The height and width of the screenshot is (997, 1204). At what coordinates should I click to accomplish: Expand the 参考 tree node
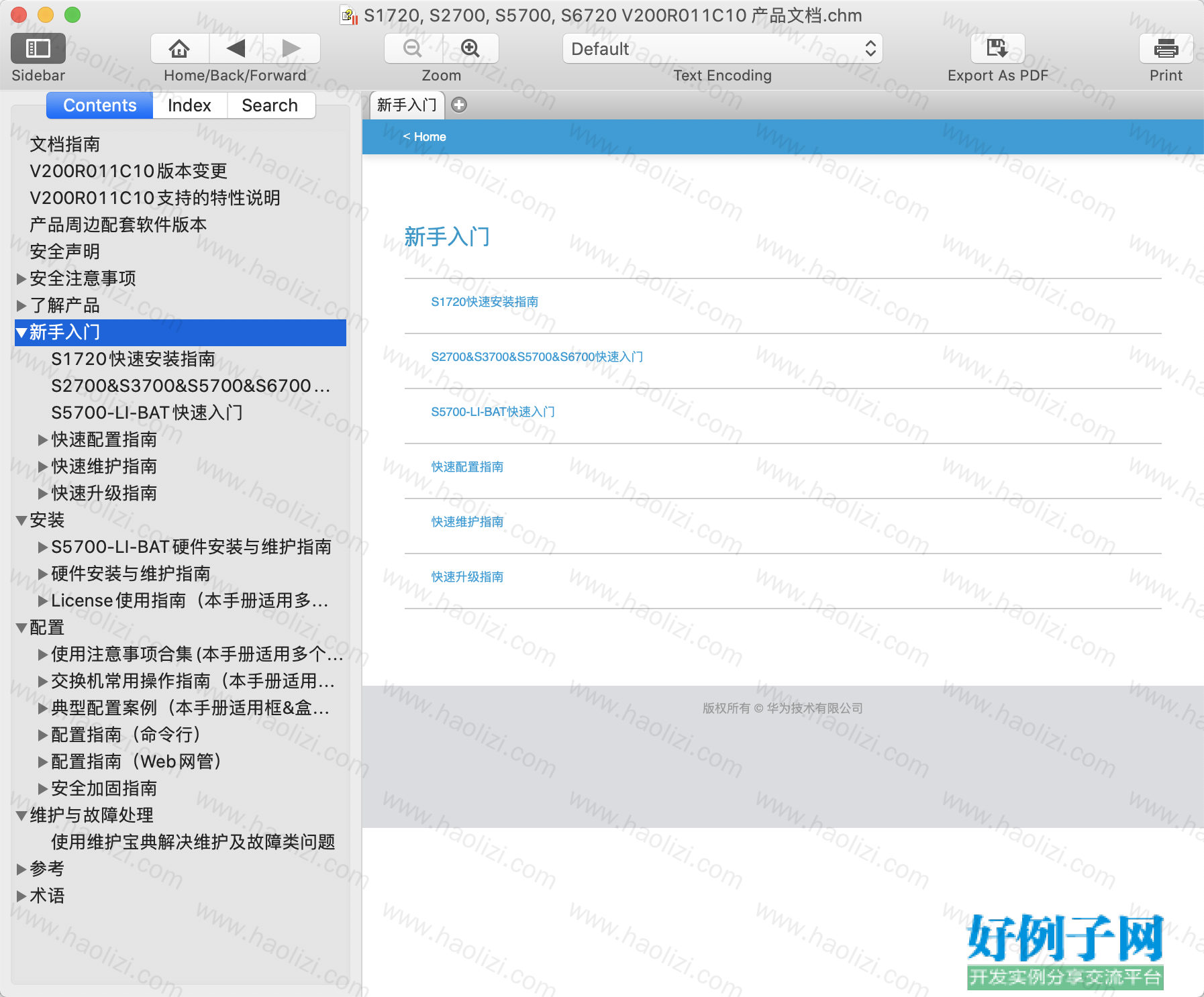coord(21,869)
